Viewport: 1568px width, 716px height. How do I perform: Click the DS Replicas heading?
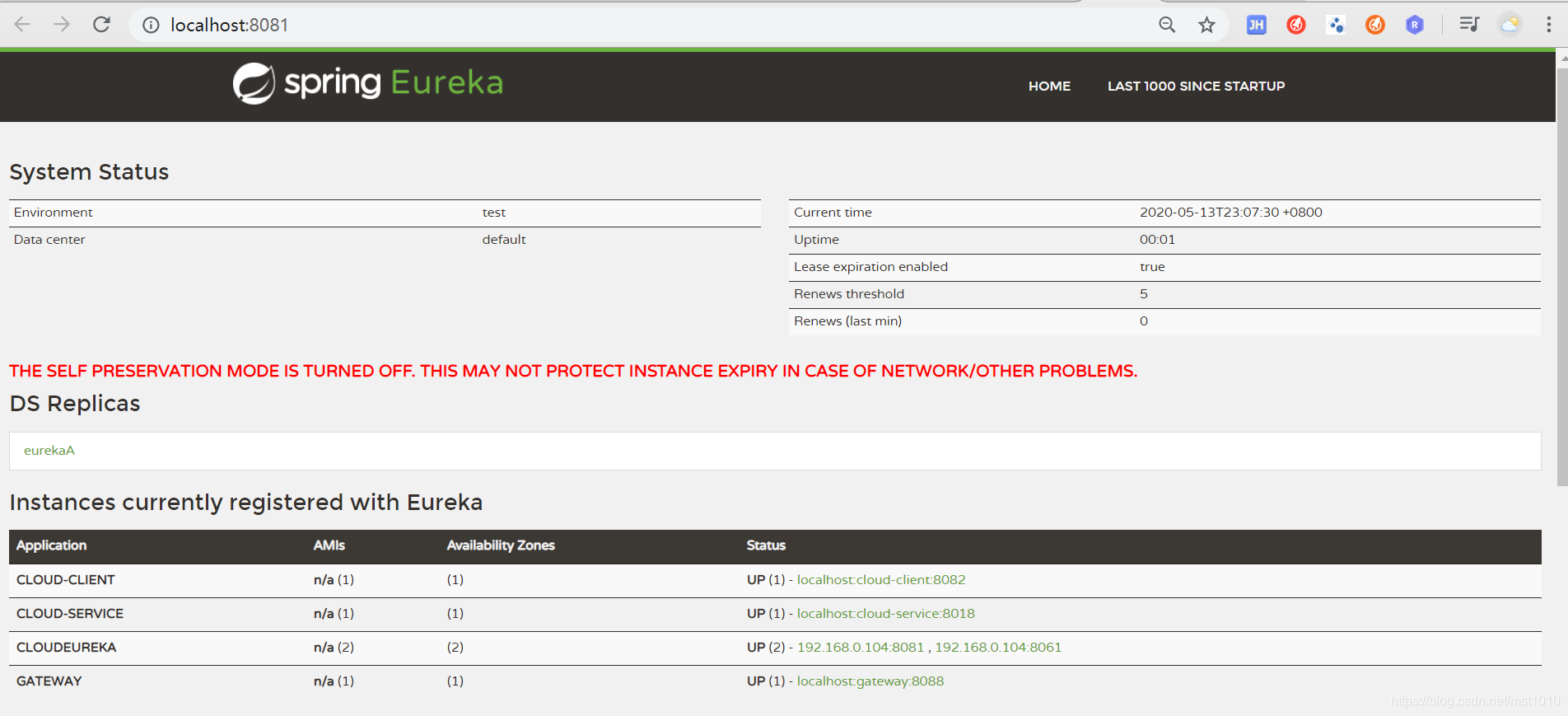75,404
